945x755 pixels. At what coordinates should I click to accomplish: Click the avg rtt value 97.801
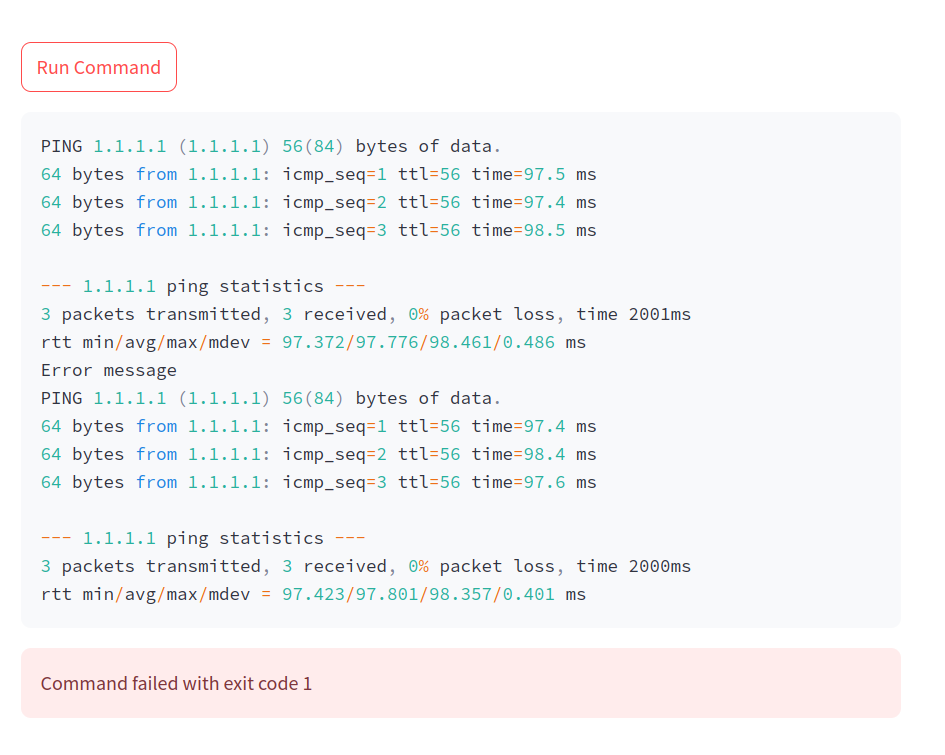click(387, 594)
